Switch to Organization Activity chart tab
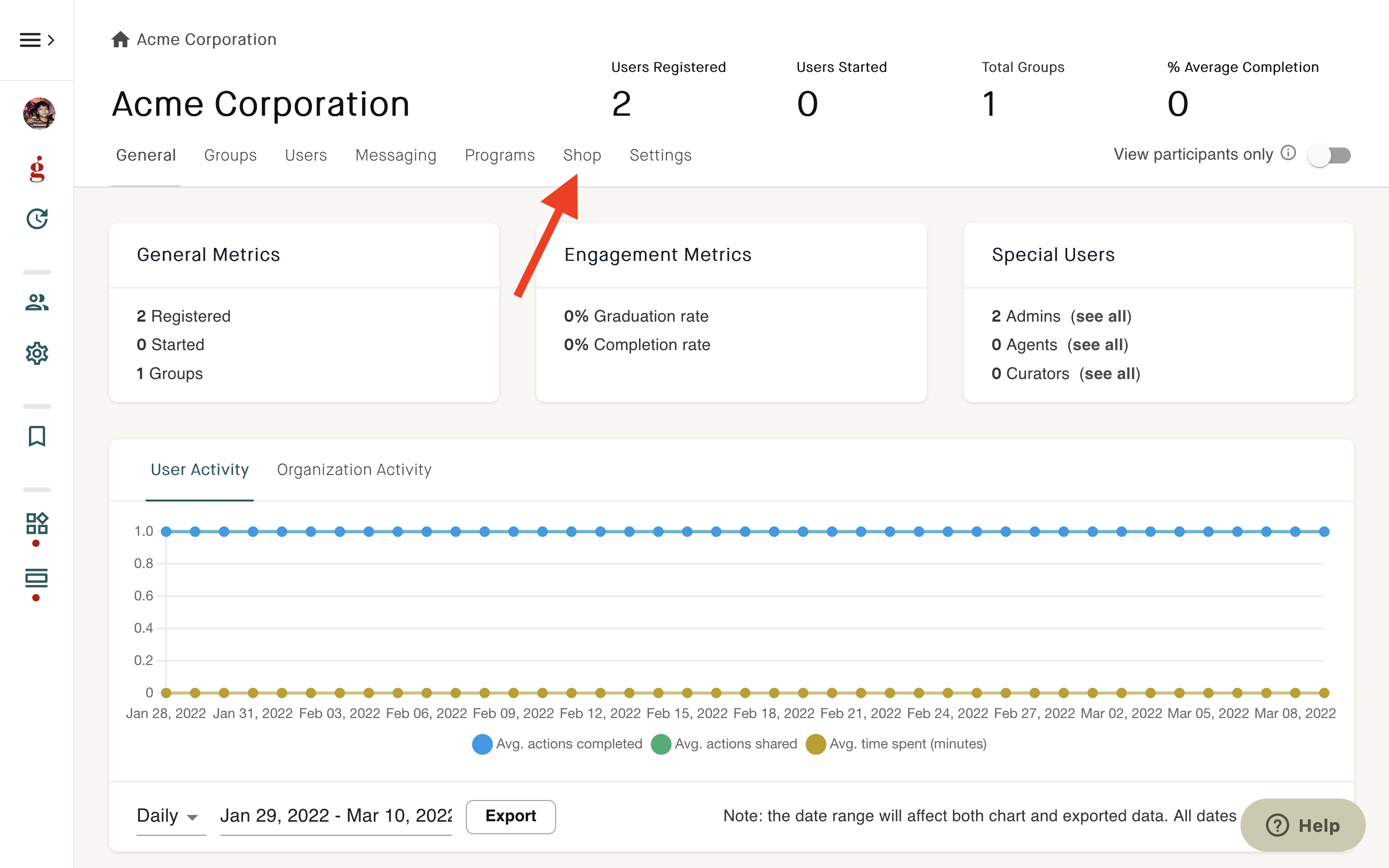The width and height of the screenshot is (1389, 868). tap(354, 470)
